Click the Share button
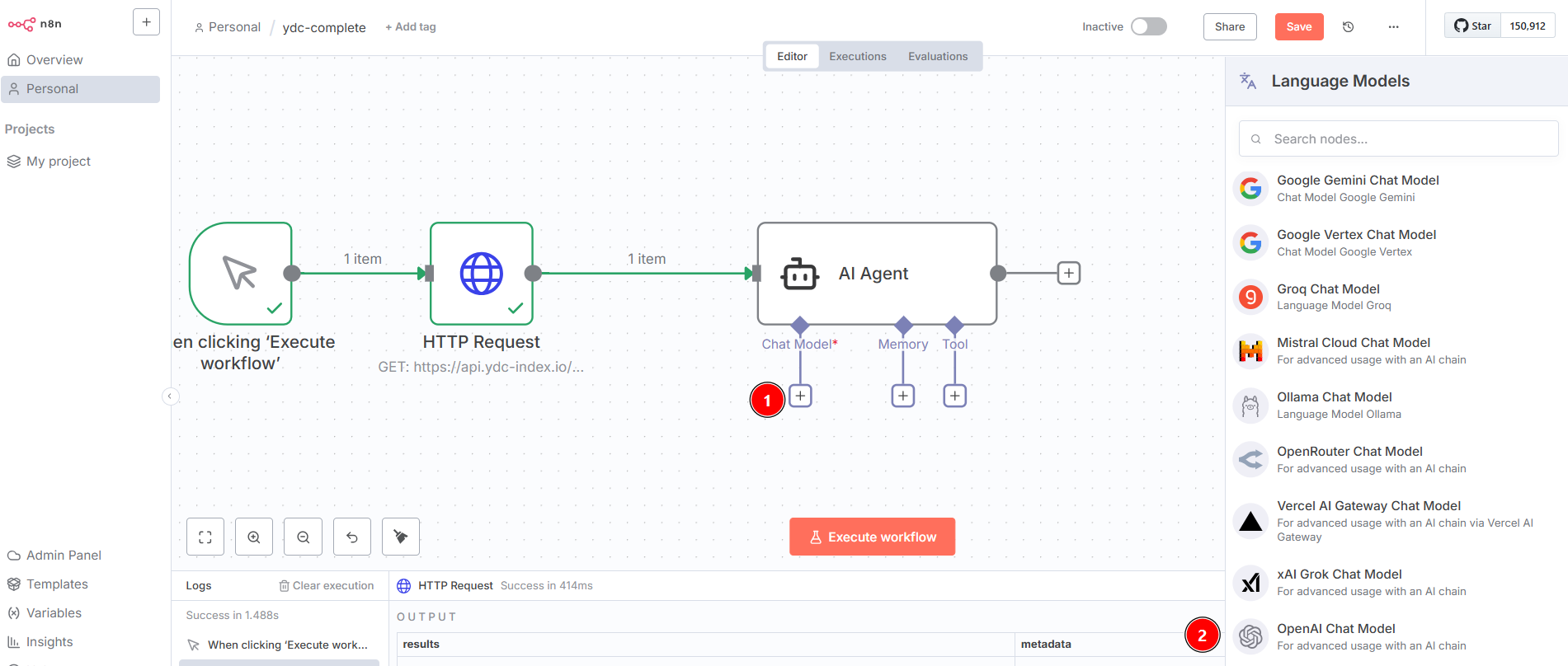The width and height of the screenshot is (1568, 666). click(1230, 26)
